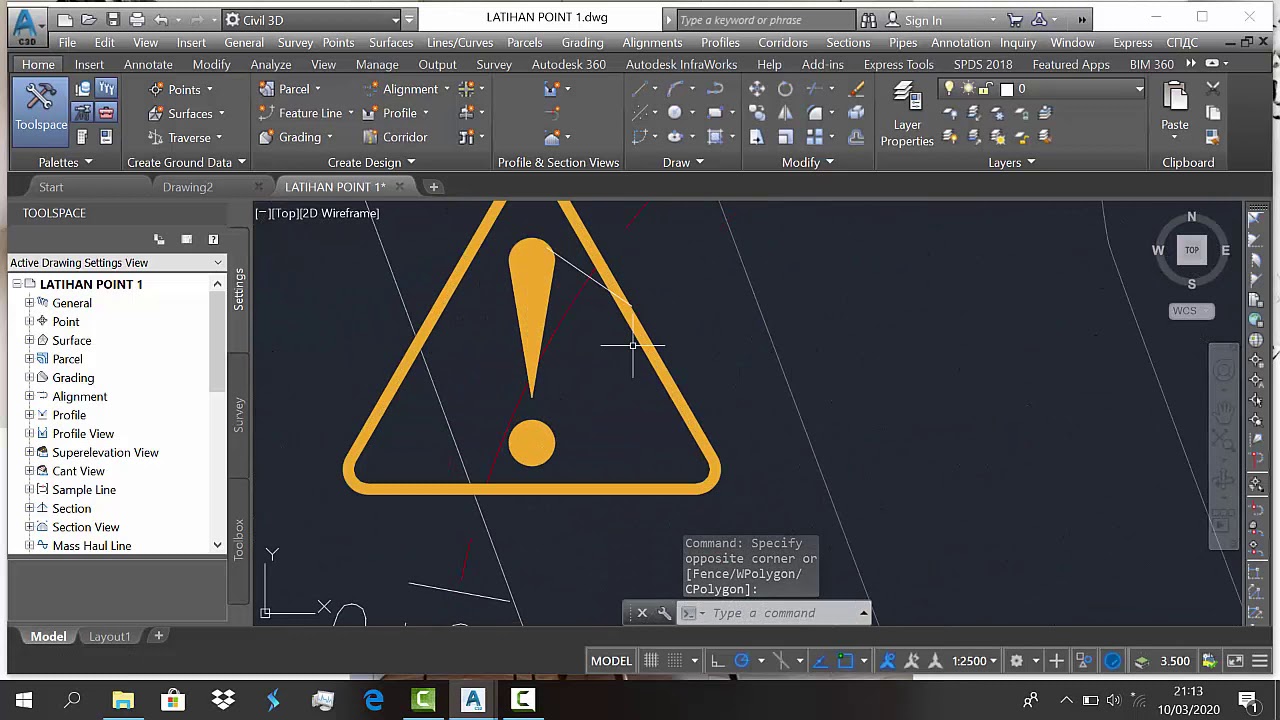Screen dimensions: 1280x720
Task: Expand the Draw panel flyout
Action: [x=683, y=162]
